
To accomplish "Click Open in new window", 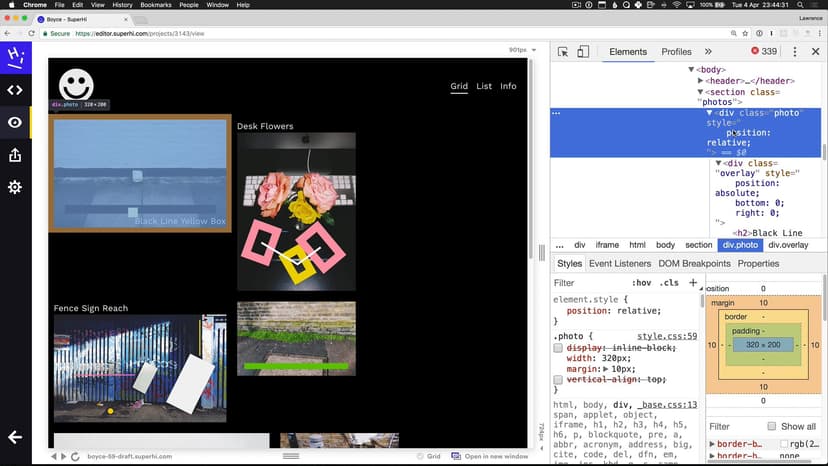I will [489, 456].
